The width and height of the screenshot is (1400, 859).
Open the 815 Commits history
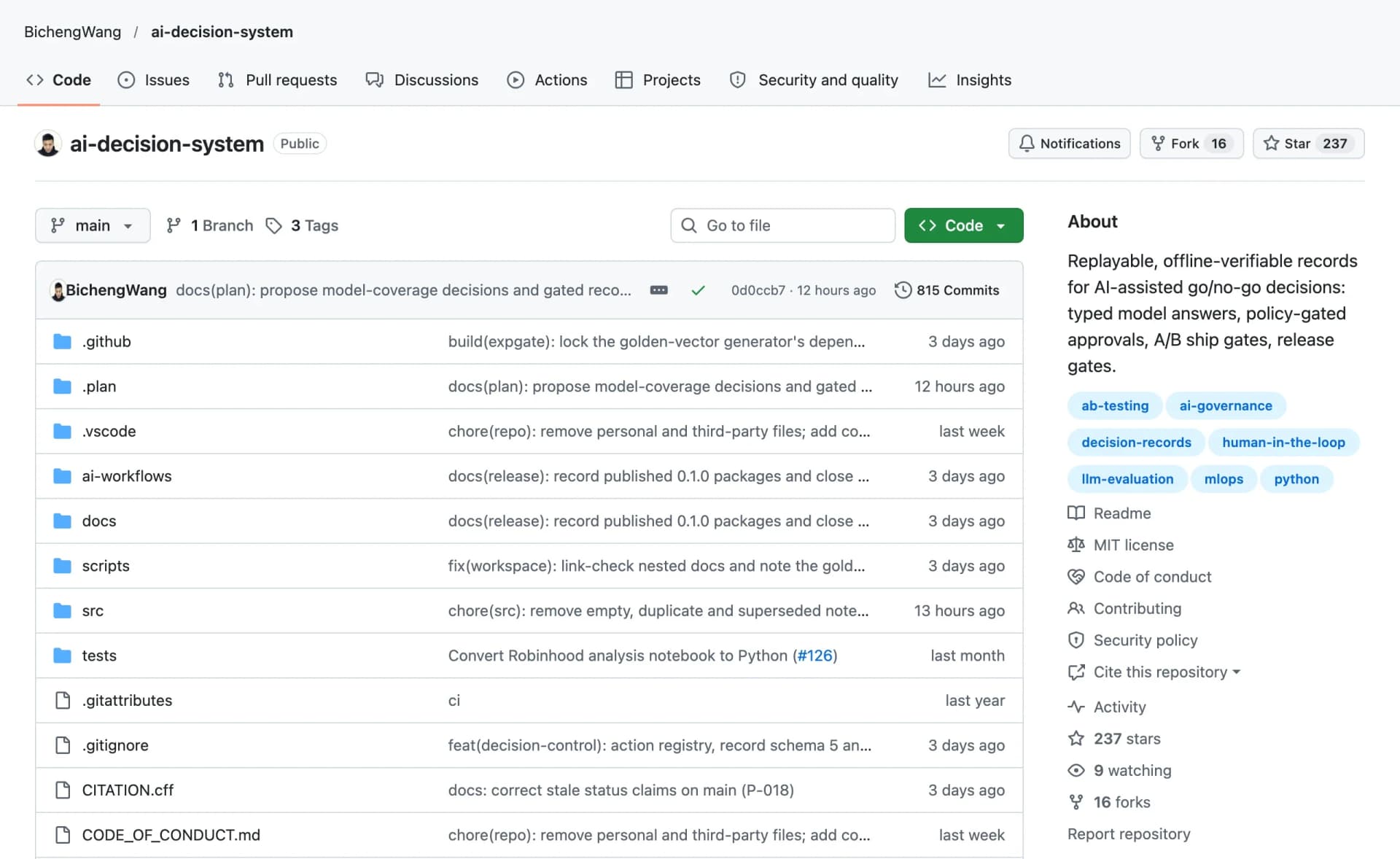point(946,290)
